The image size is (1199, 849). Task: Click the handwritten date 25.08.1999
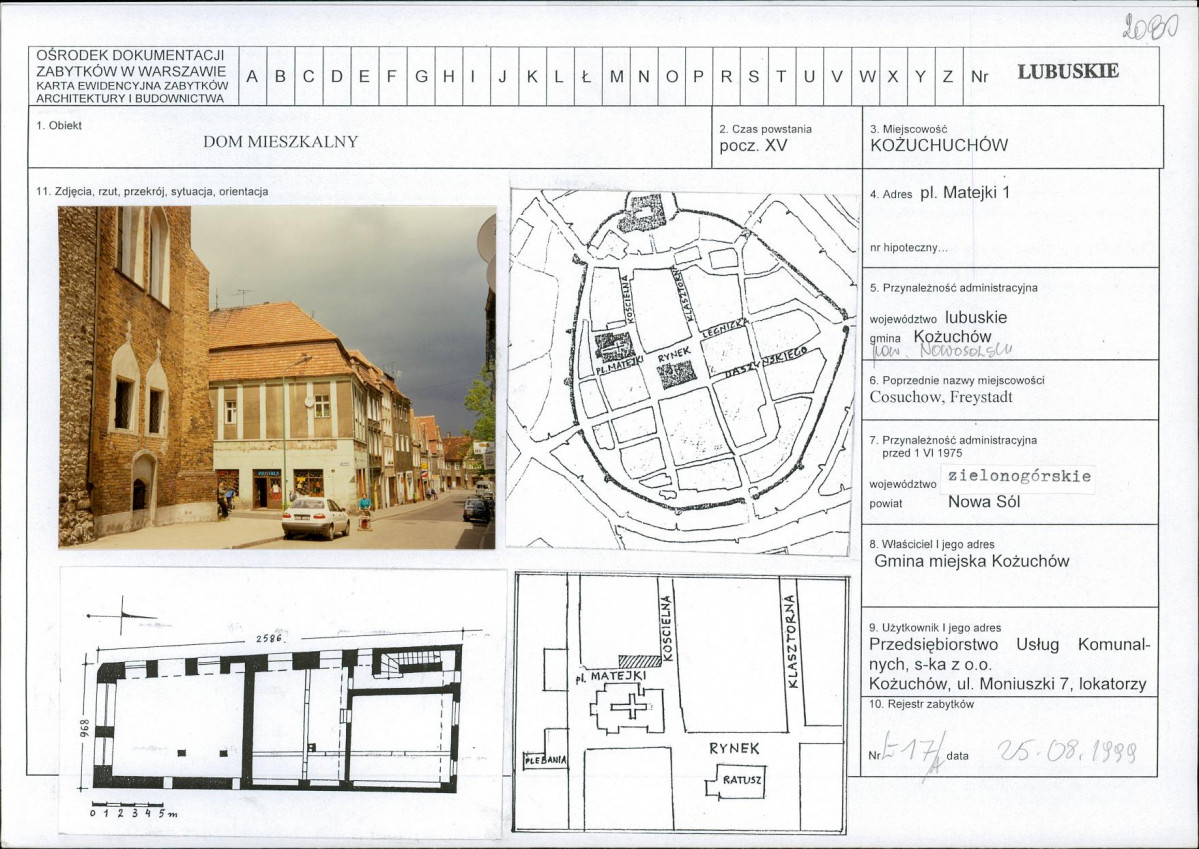pos(1067,751)
